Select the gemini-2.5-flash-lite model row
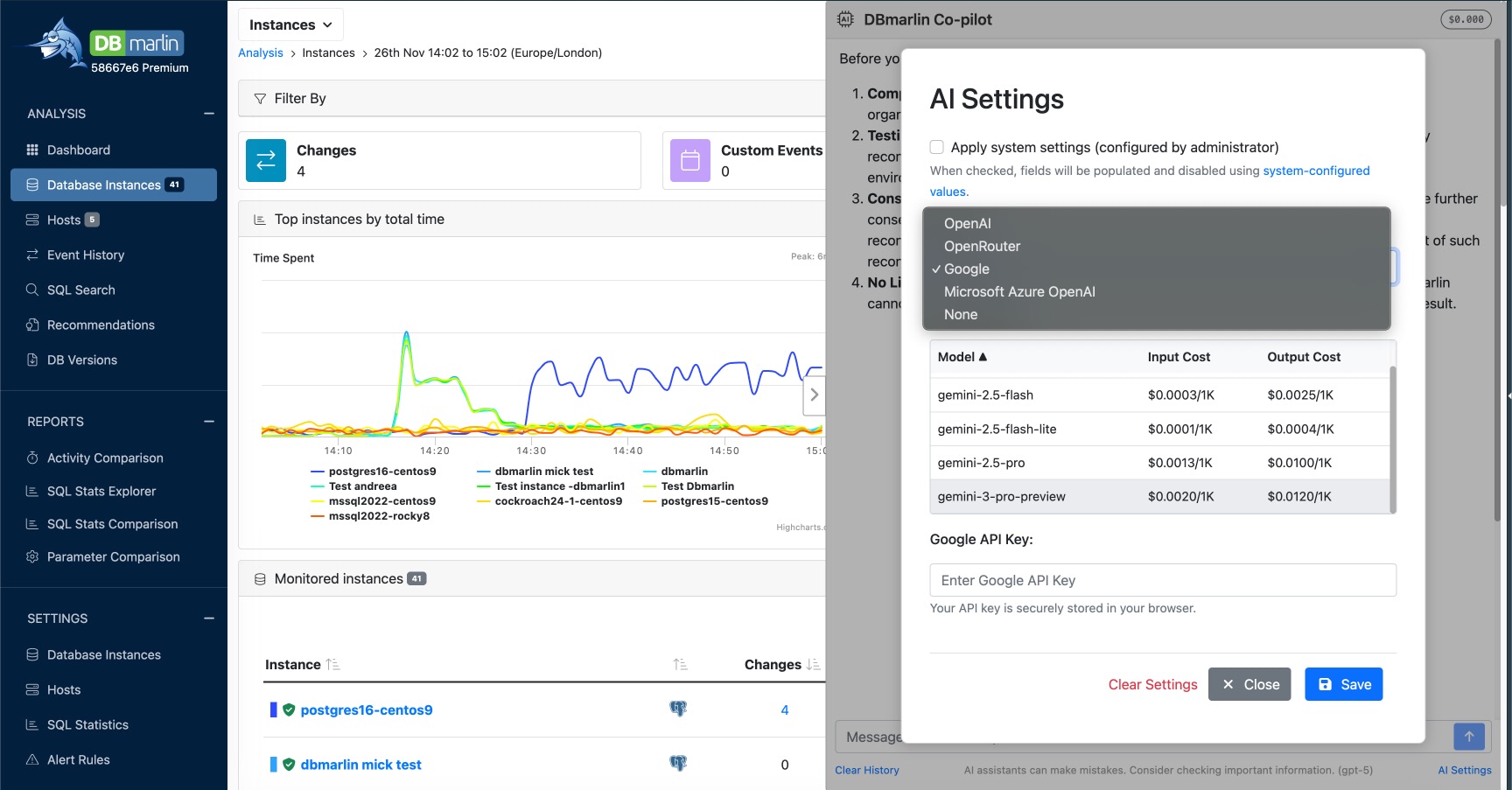The height and width of the screenshot is (790, 1512). click(x=1159, y=429)
